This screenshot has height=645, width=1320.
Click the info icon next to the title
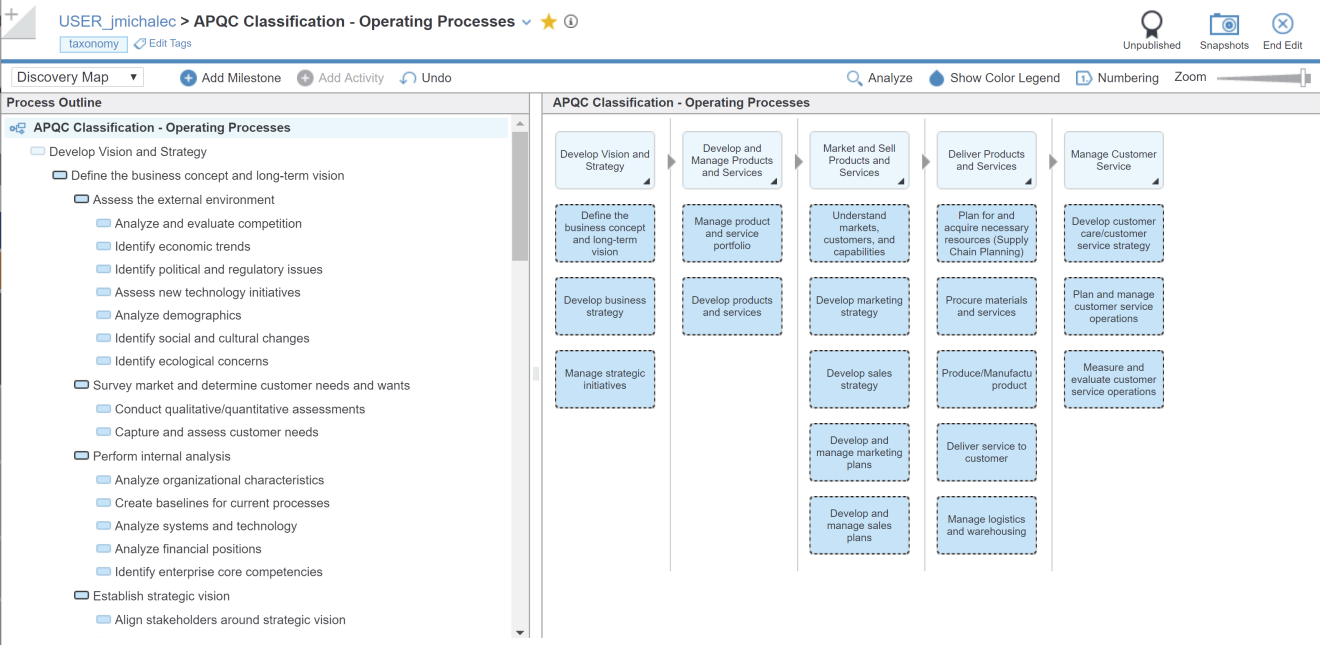tap(570, 20)
